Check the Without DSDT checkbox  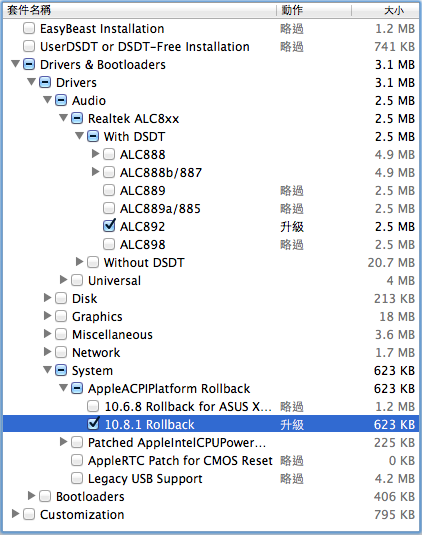[x=93, y=262]
